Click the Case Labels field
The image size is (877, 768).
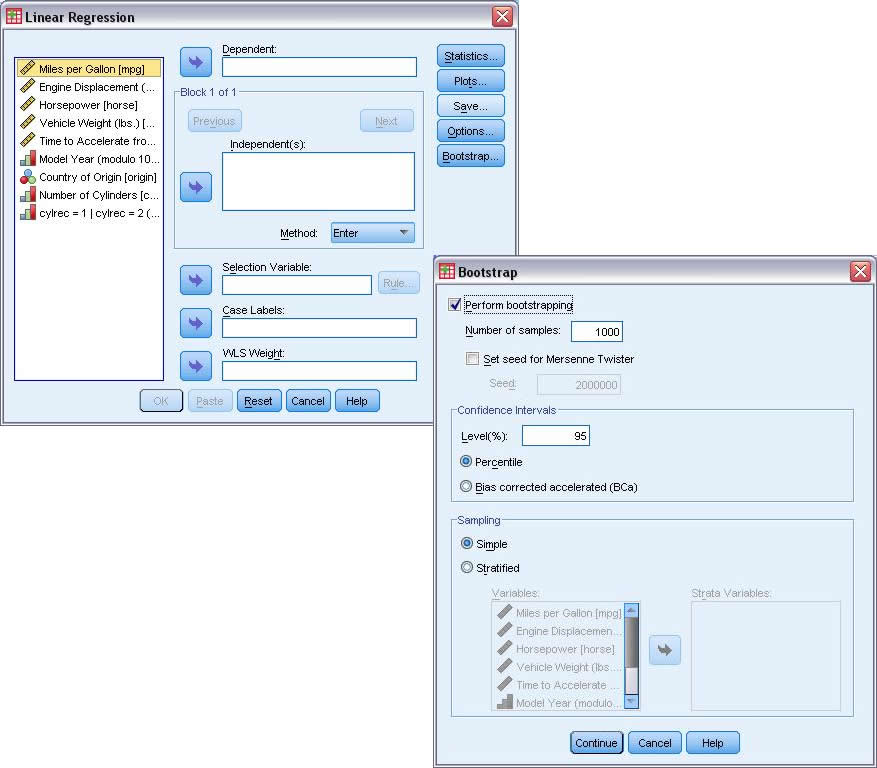click(x=319, y=328)
